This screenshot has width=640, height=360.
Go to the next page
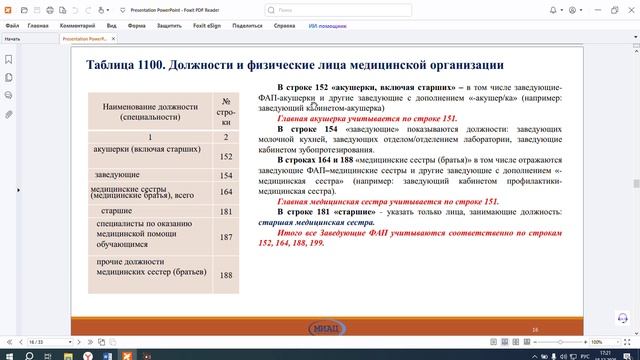[79, 342]
